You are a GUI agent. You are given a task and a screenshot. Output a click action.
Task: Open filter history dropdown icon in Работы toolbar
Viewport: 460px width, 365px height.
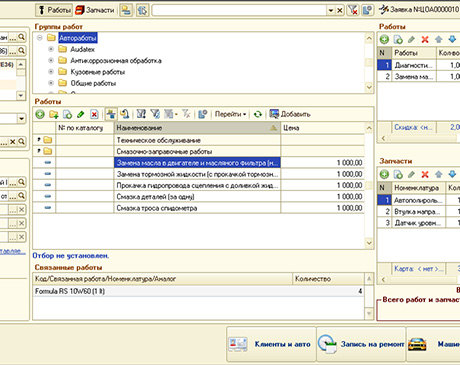(170, 114)
